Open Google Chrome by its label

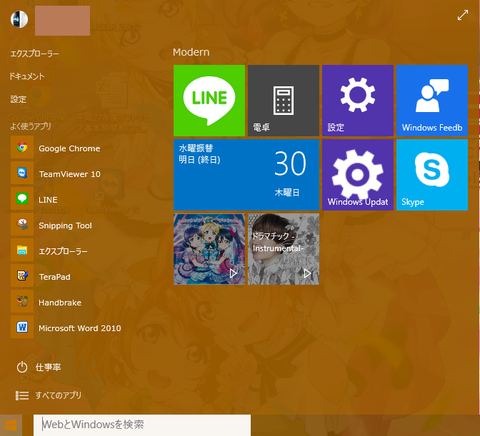coord(69,149)
